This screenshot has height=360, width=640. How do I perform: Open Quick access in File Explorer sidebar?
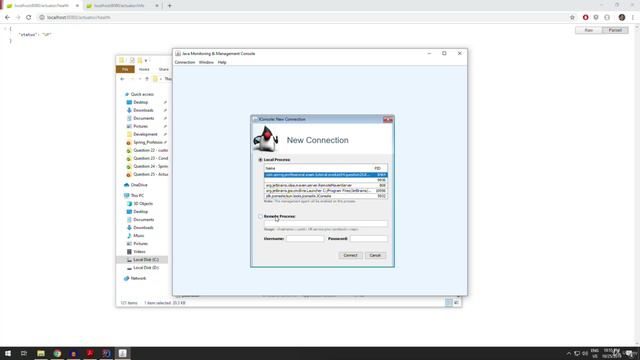click(142, 94)
